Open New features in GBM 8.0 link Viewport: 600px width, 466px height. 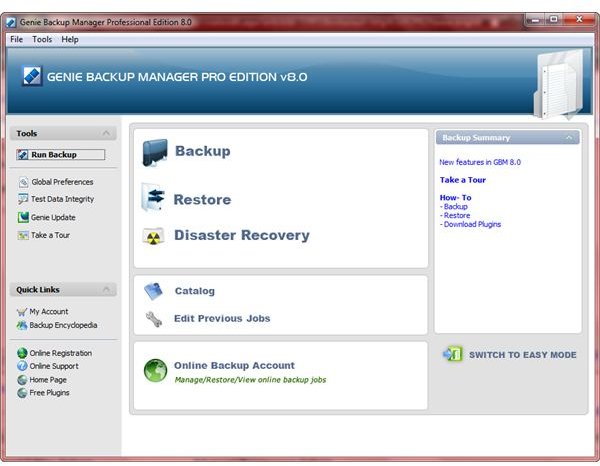pos(480,162)
